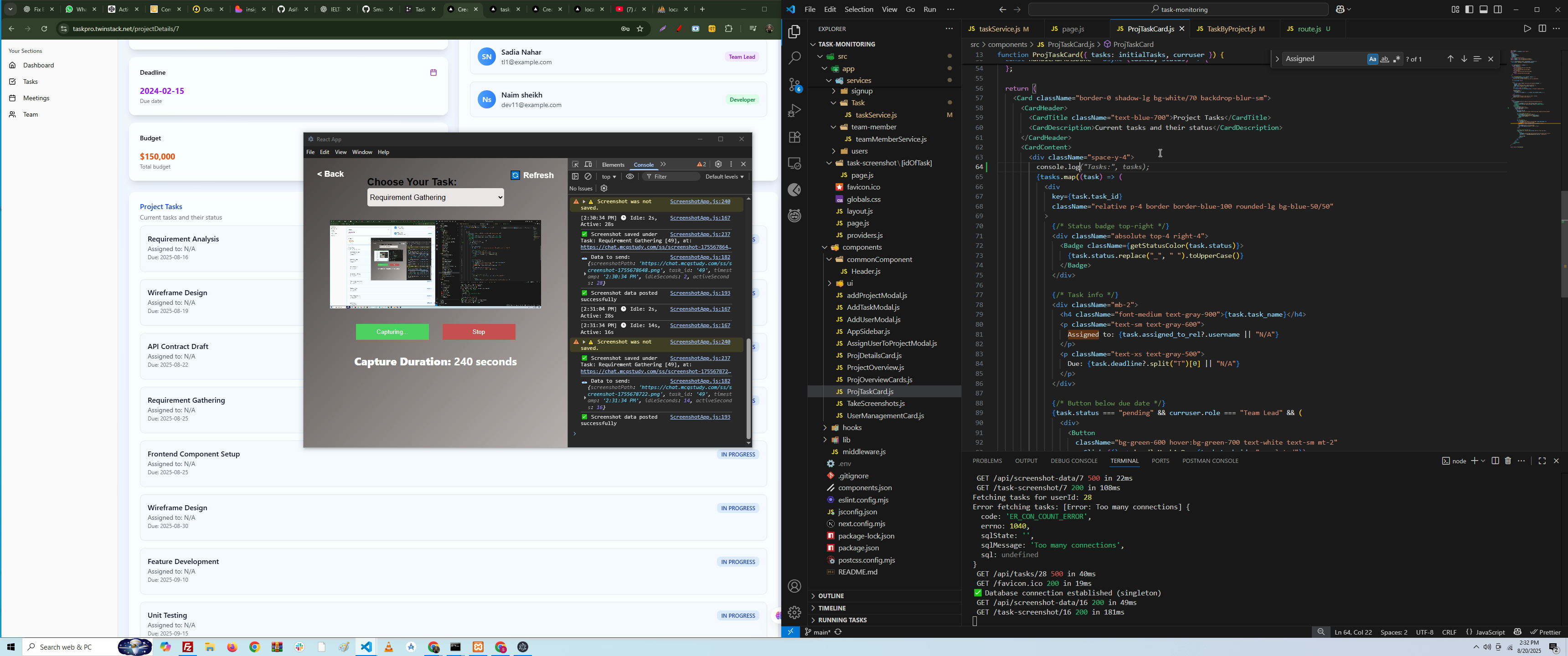Open Source Control in VS Code activity bar
This screenshot has height=656, width=1568.
pyautogui.click(x=794, y=85)
